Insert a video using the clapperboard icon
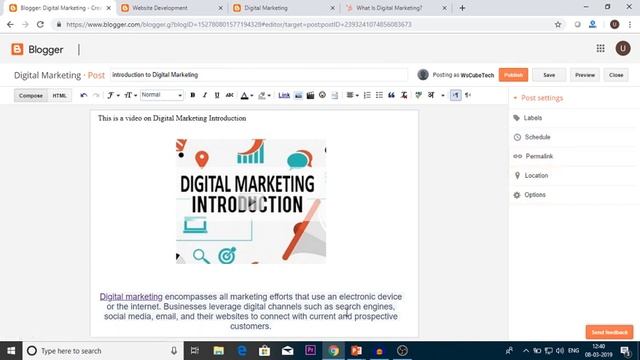This screenshot has height=360, width=640. point(310,95)
